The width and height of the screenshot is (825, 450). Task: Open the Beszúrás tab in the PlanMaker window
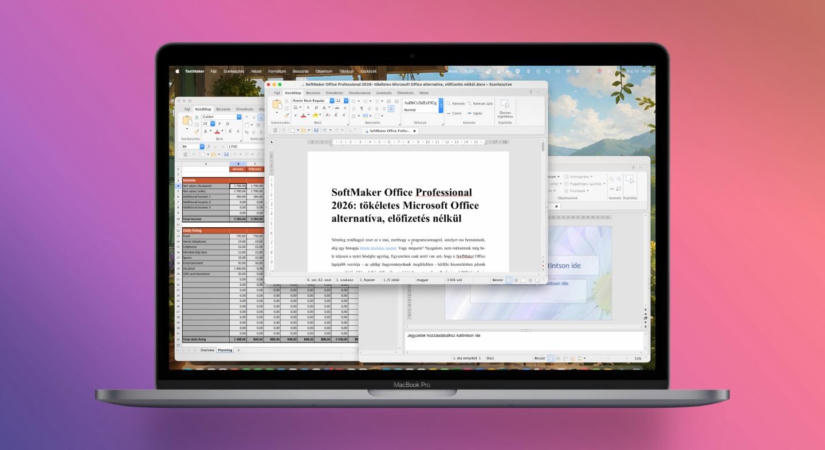223,109
